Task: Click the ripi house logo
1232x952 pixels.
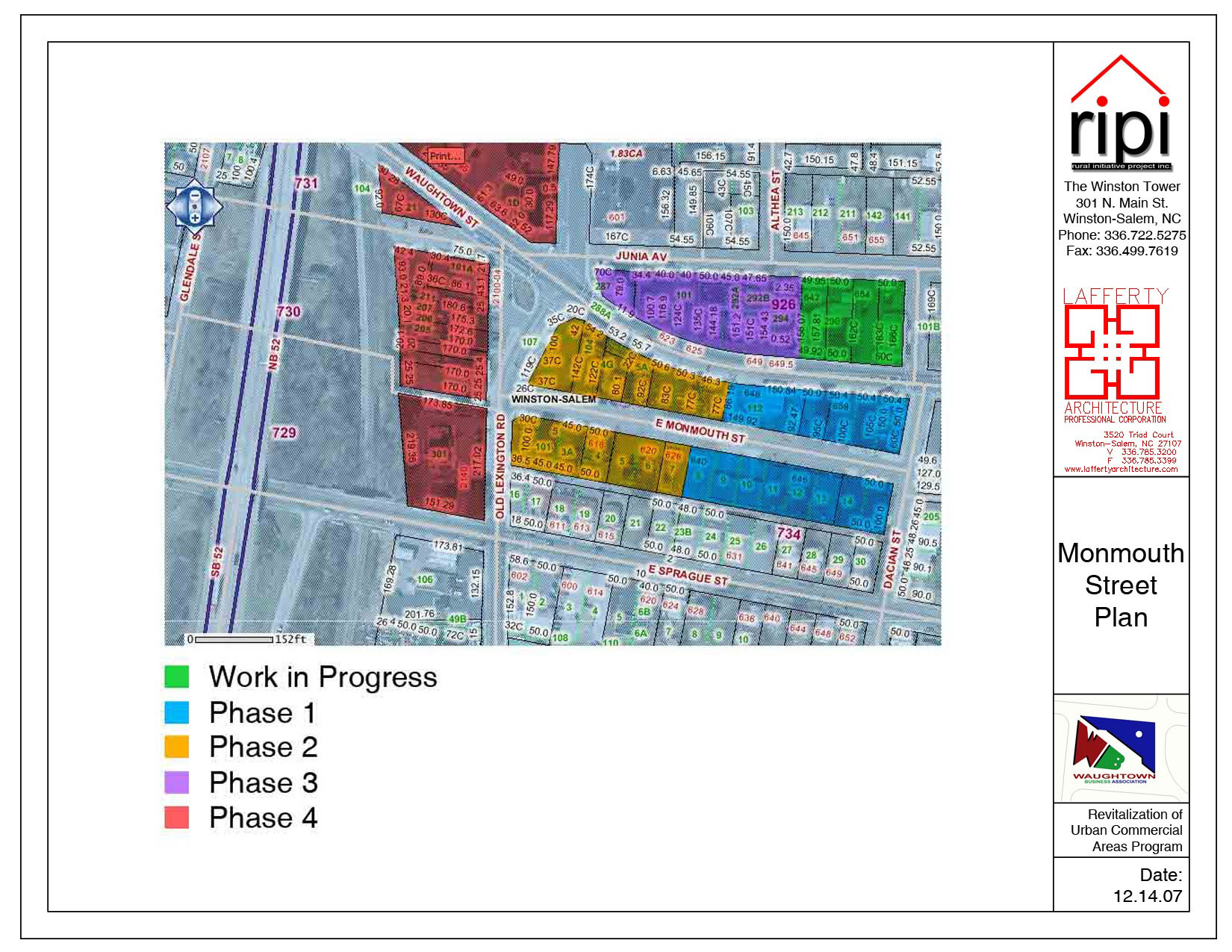Action: click(x=1120, y=113)
